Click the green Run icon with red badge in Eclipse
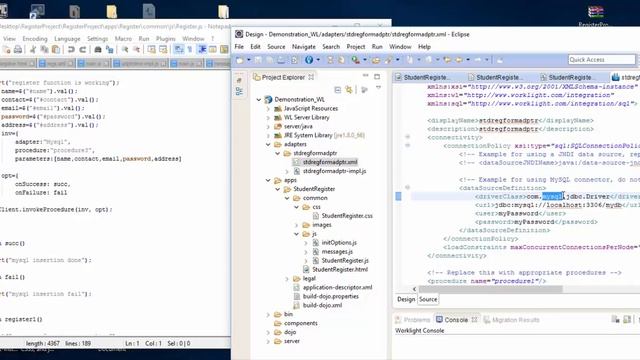This screenshot has height=360, width=640. click(356, 60)
